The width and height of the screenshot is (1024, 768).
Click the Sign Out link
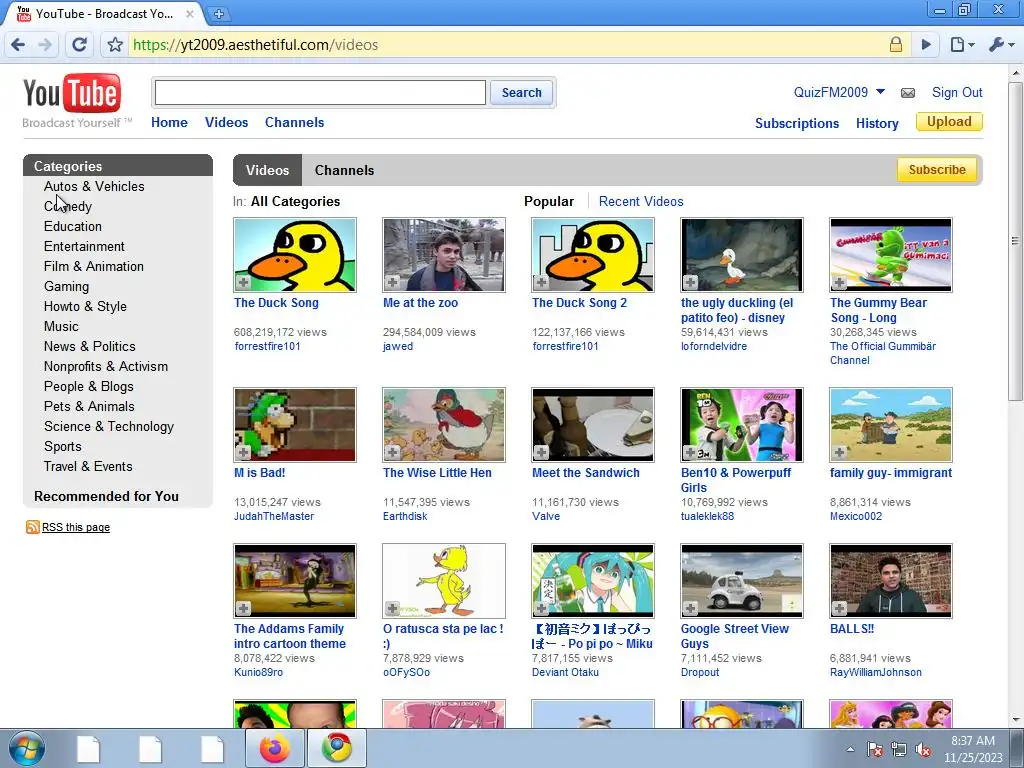pyautogui.click(x=957, y=92)
